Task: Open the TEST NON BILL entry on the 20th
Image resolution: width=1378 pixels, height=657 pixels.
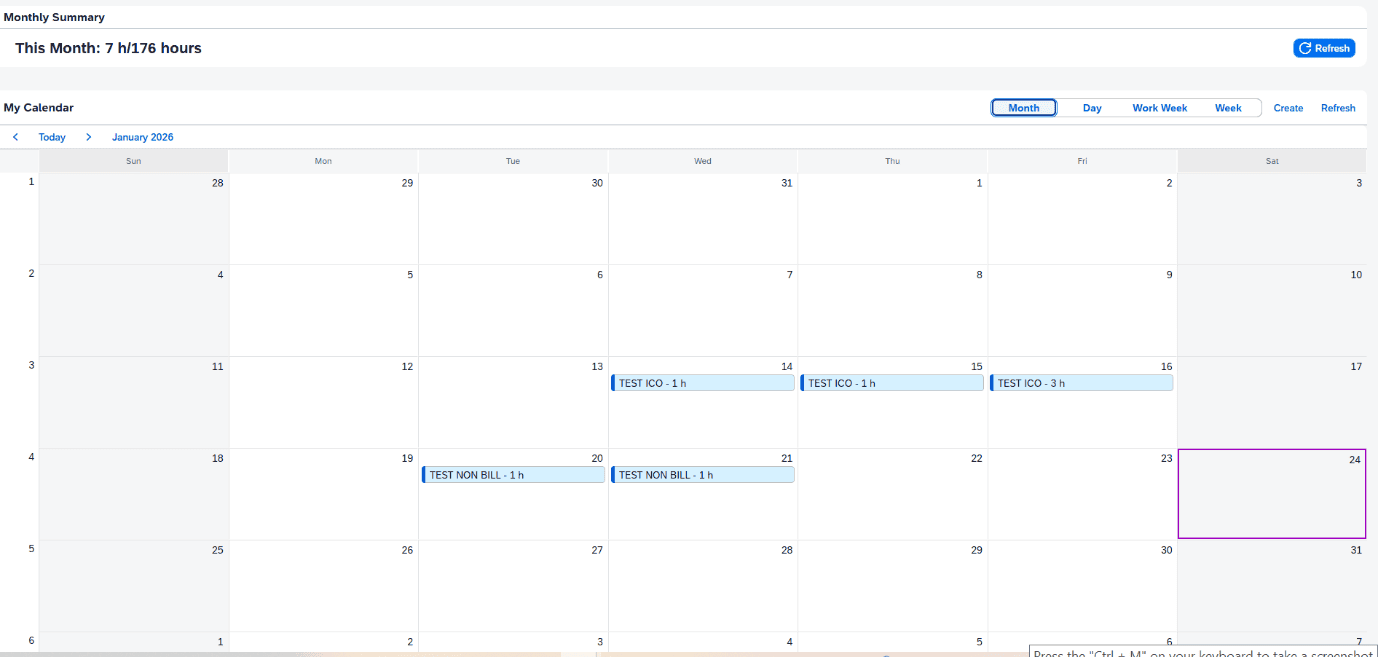Action: pyautogui.click(x=513, y=475)
